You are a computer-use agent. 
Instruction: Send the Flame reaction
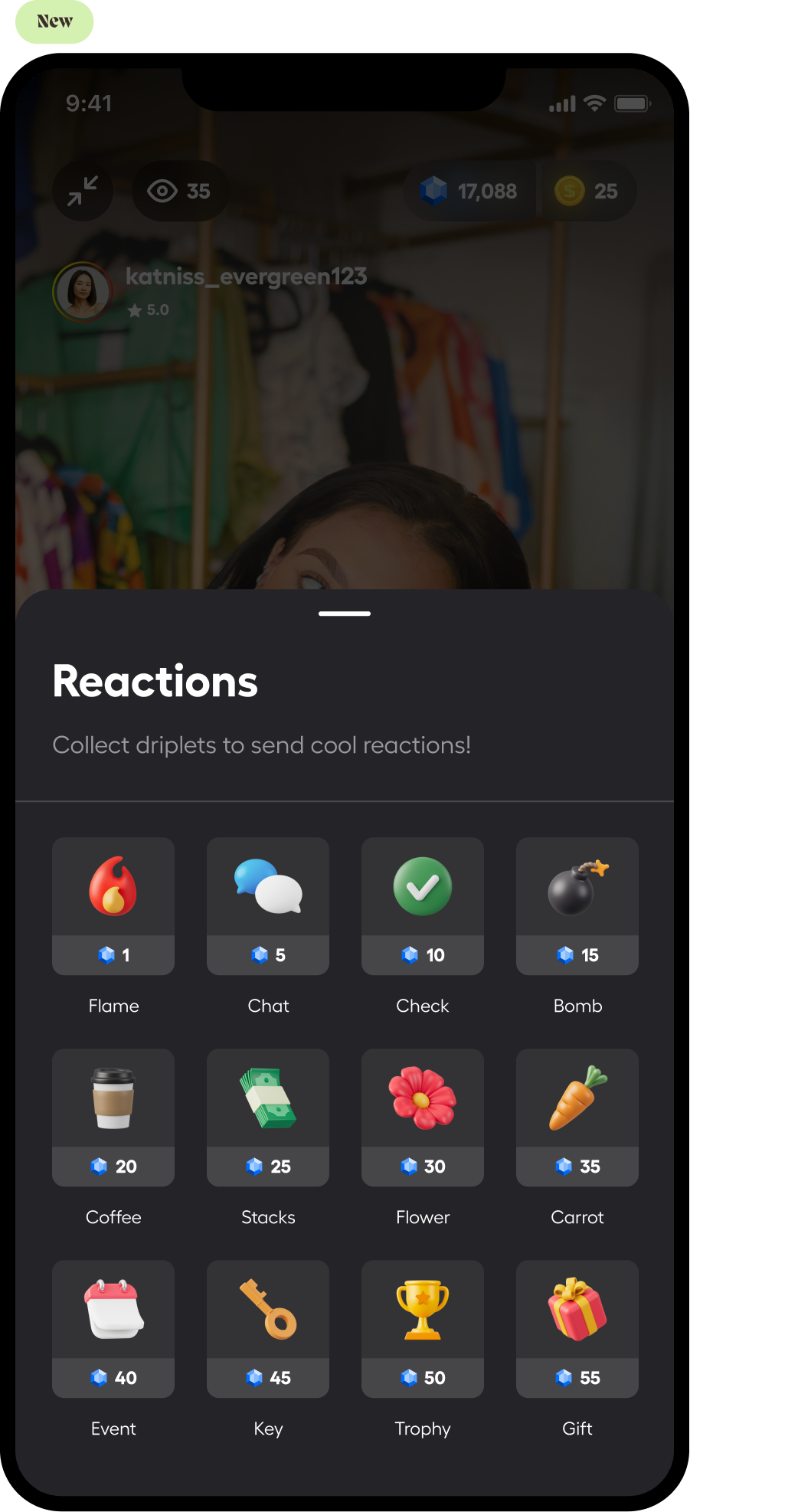pyautogui.click(x=113, y=905)
